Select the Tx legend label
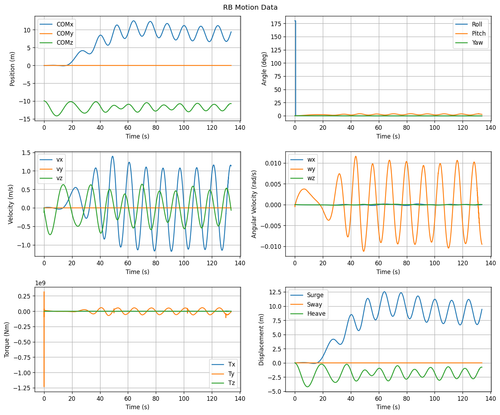The height and width of the screenshot is (415, 500). tap(232, 364)
